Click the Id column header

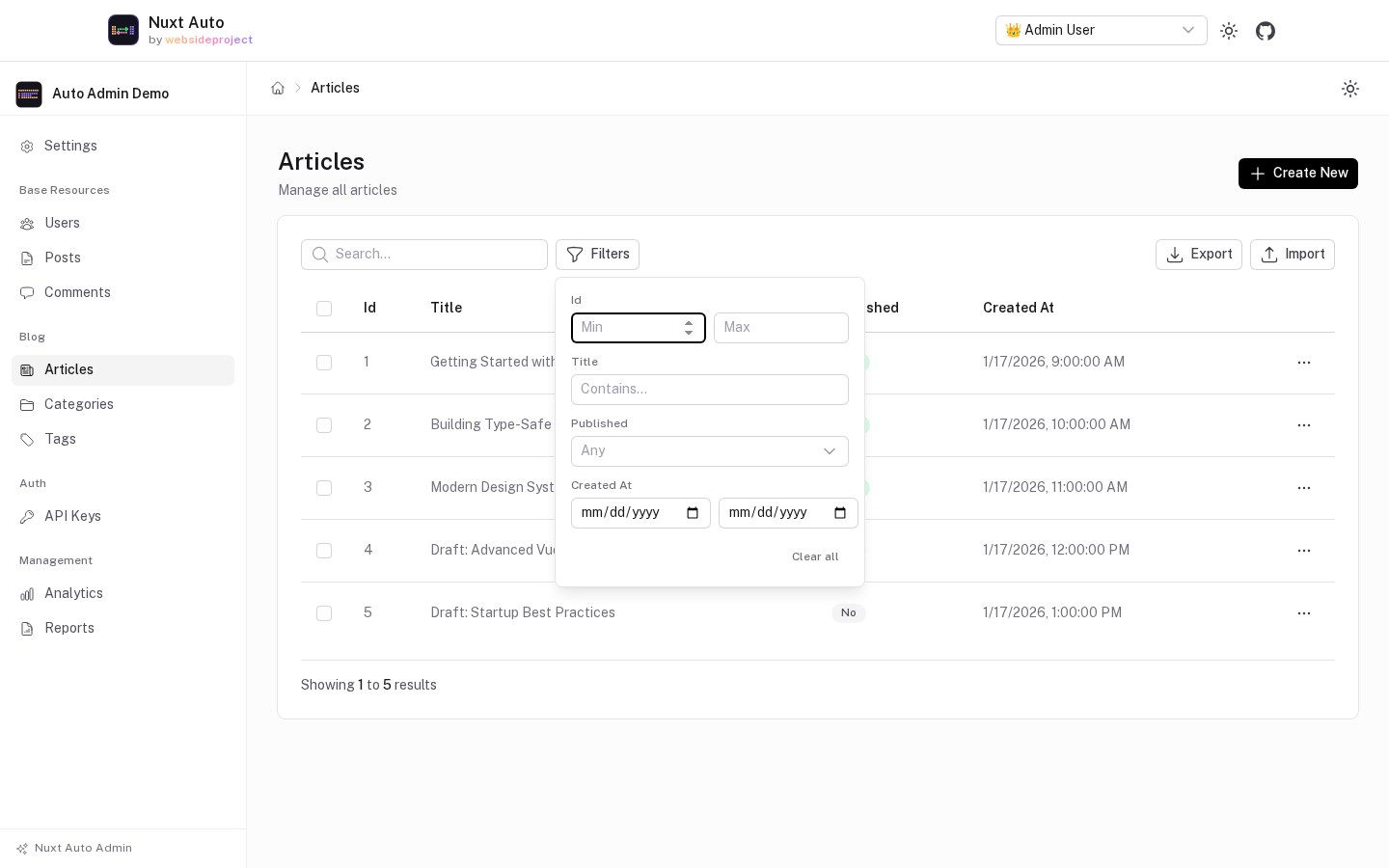(369, 308)
